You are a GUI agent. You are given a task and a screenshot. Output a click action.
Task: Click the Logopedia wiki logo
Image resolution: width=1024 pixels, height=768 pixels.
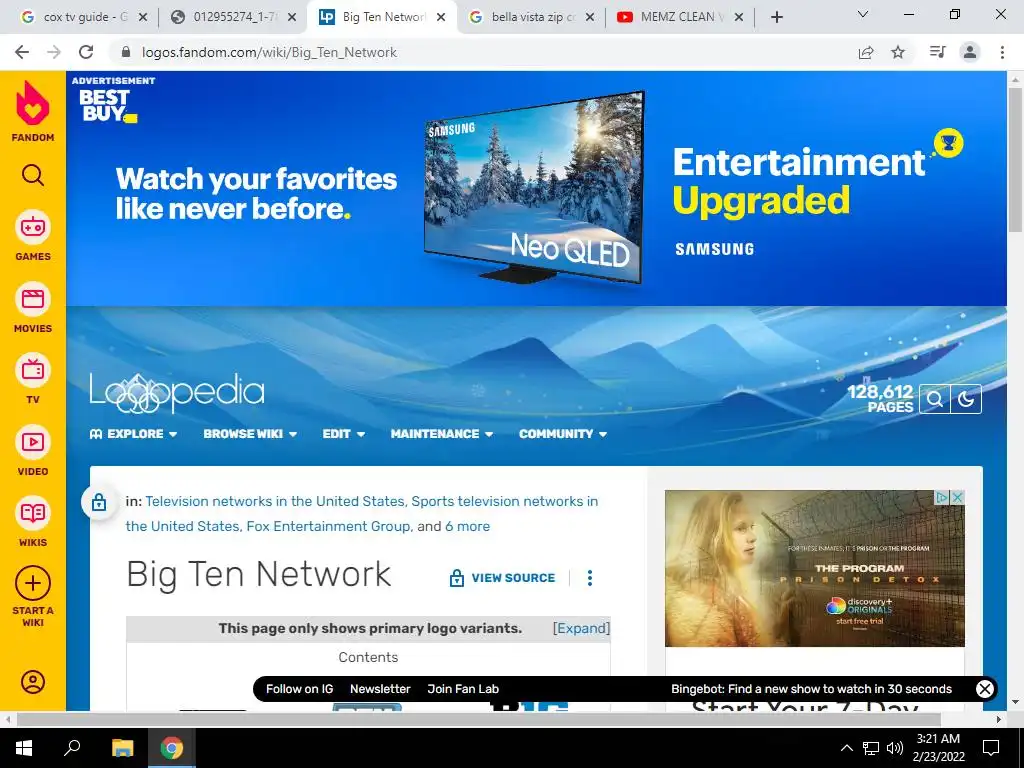click(177, 393)
